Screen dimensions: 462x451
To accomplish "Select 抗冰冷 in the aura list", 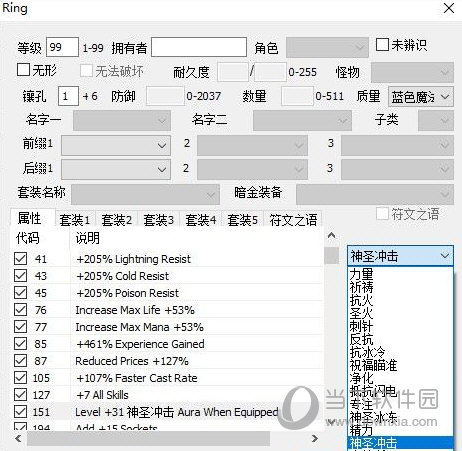I will (x=400, y=352).
